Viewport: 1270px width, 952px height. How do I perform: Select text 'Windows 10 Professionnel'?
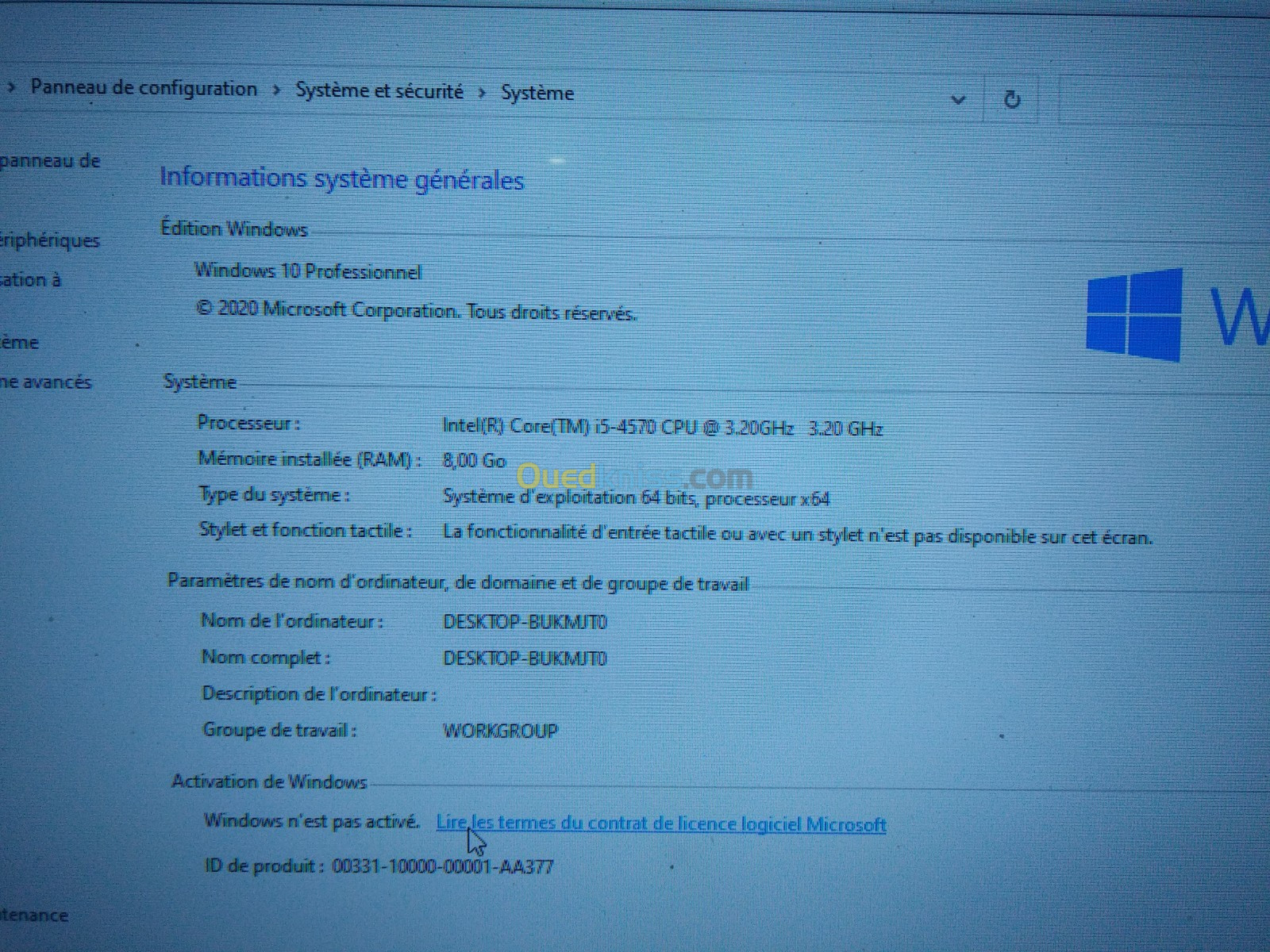pyautogui.click(x=308, y=271)
